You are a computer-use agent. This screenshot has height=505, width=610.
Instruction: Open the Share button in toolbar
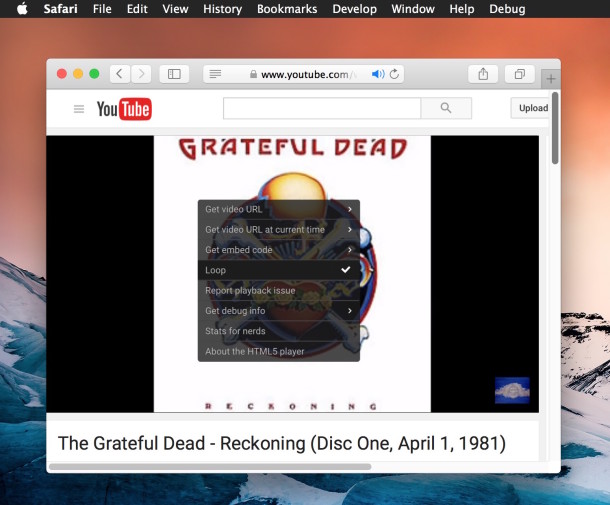[483, 74]
